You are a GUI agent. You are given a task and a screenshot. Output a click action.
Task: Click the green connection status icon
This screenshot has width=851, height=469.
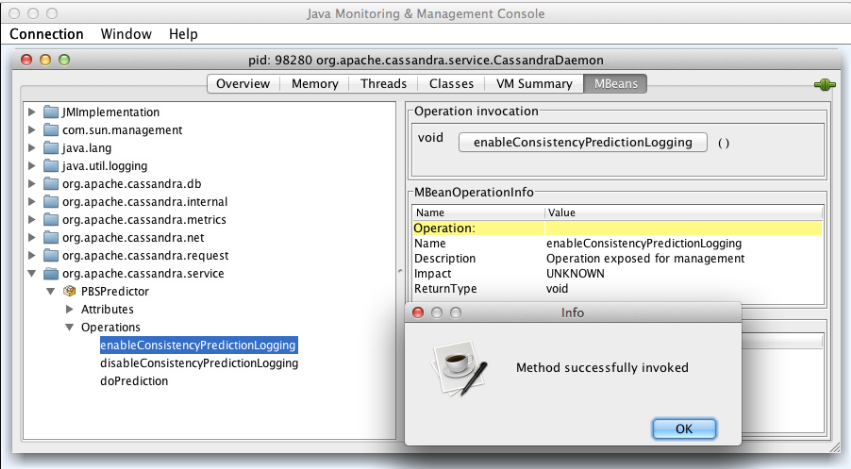(825, 85)
